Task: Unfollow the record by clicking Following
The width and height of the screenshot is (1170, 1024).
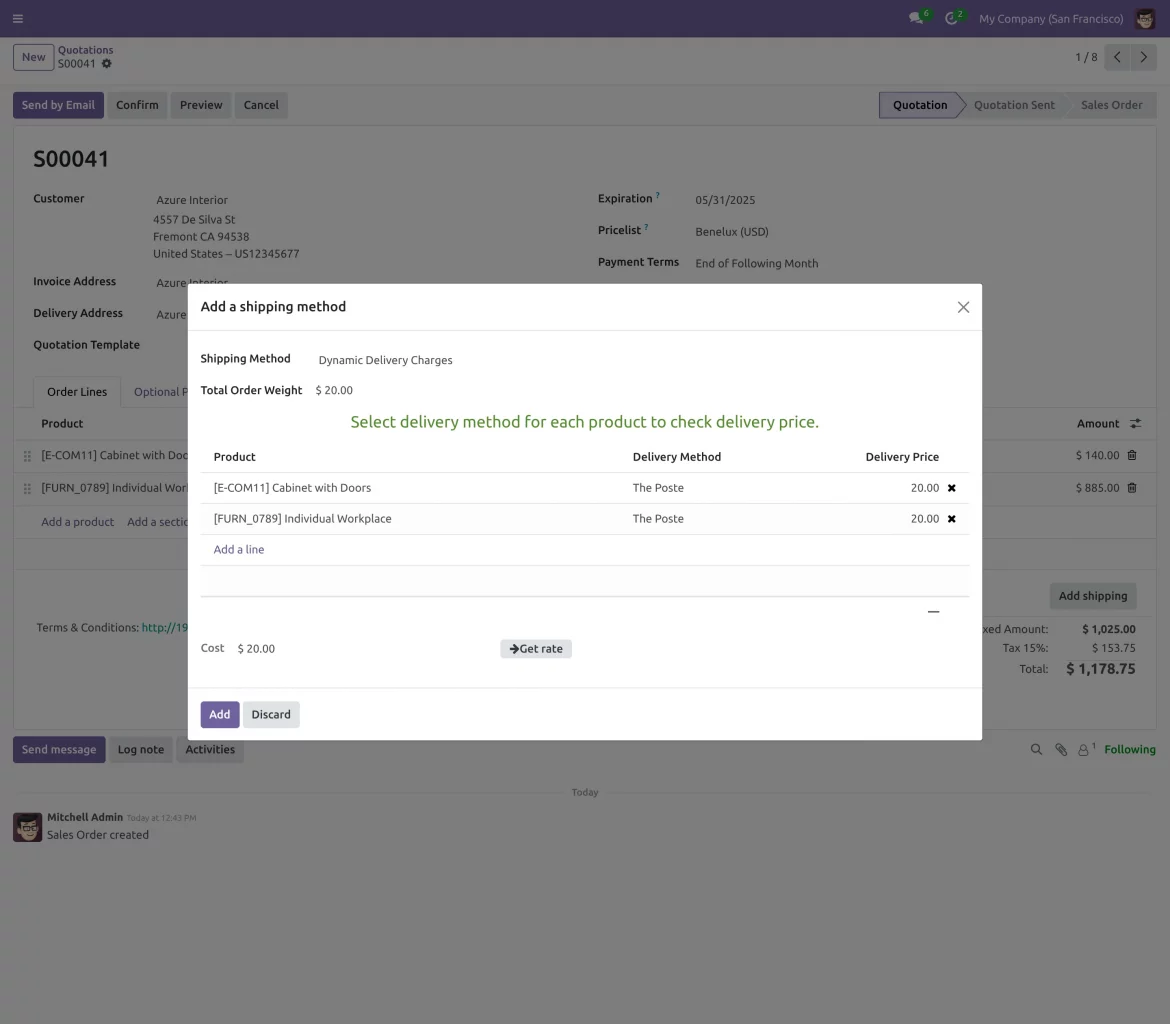Action: coord(1130,749)
